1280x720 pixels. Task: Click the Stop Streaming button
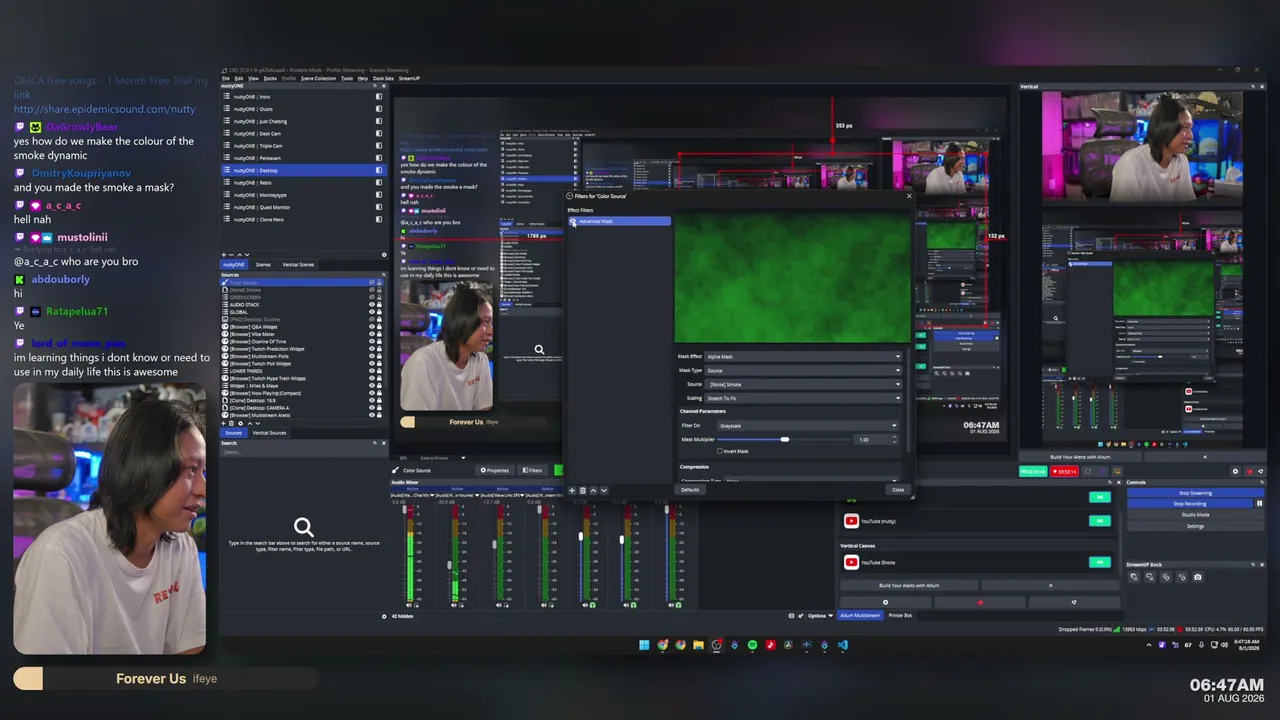click(x=1195, y=493)
